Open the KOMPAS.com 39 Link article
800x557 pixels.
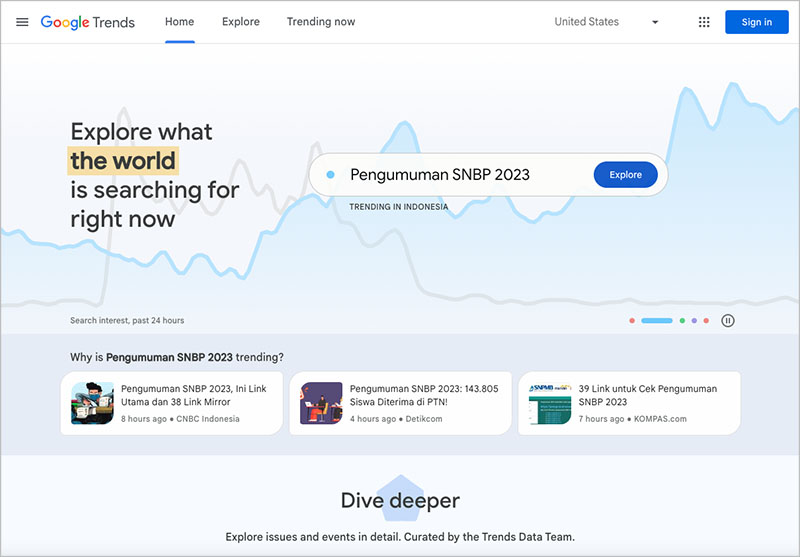pyautogui.click(x=629, y=403)
